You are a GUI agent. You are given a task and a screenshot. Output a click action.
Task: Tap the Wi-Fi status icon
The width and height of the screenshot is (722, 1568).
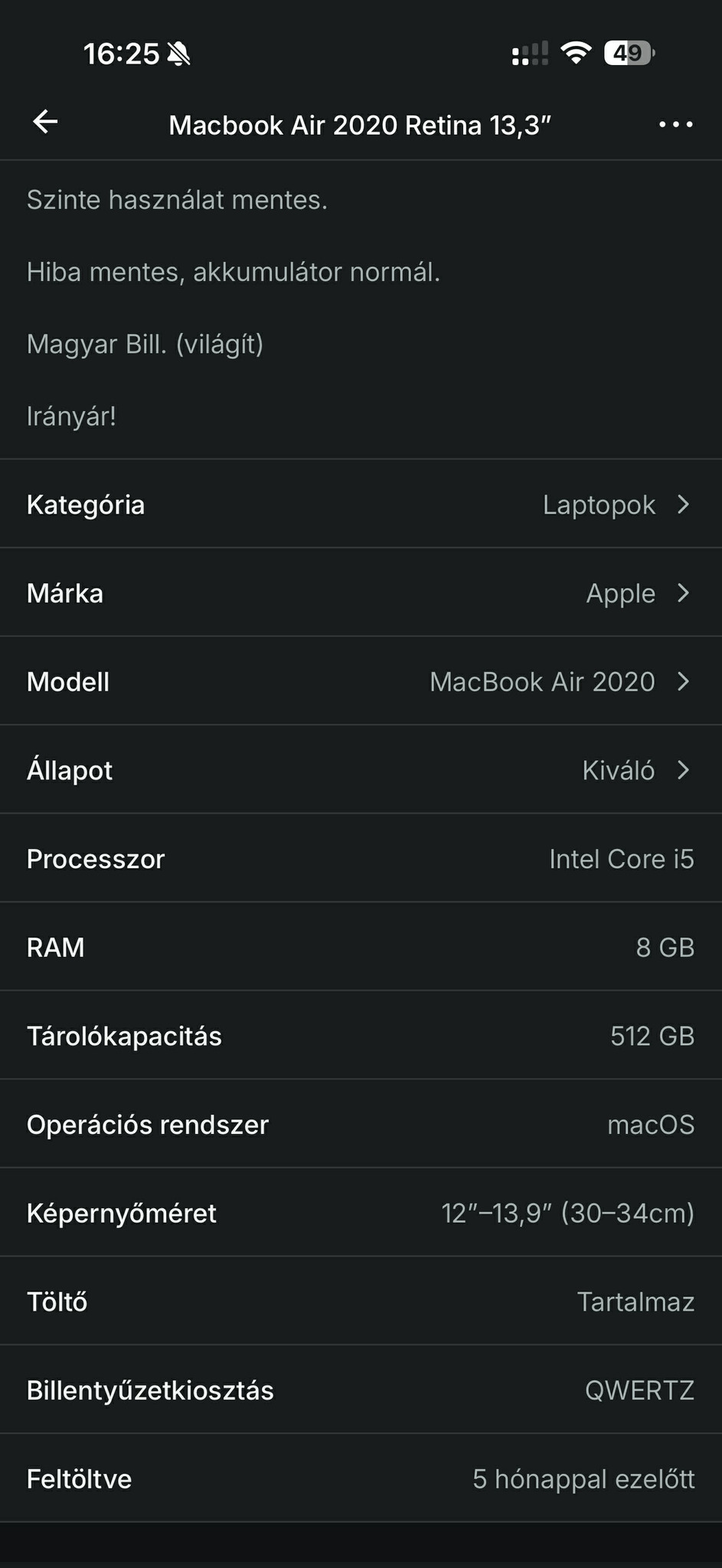575,53
